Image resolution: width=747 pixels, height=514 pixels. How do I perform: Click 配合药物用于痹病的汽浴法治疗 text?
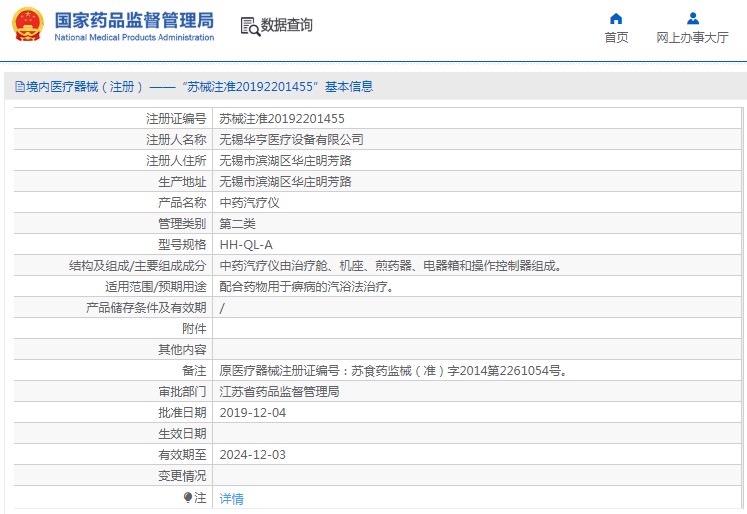click(x=307, y=287)
